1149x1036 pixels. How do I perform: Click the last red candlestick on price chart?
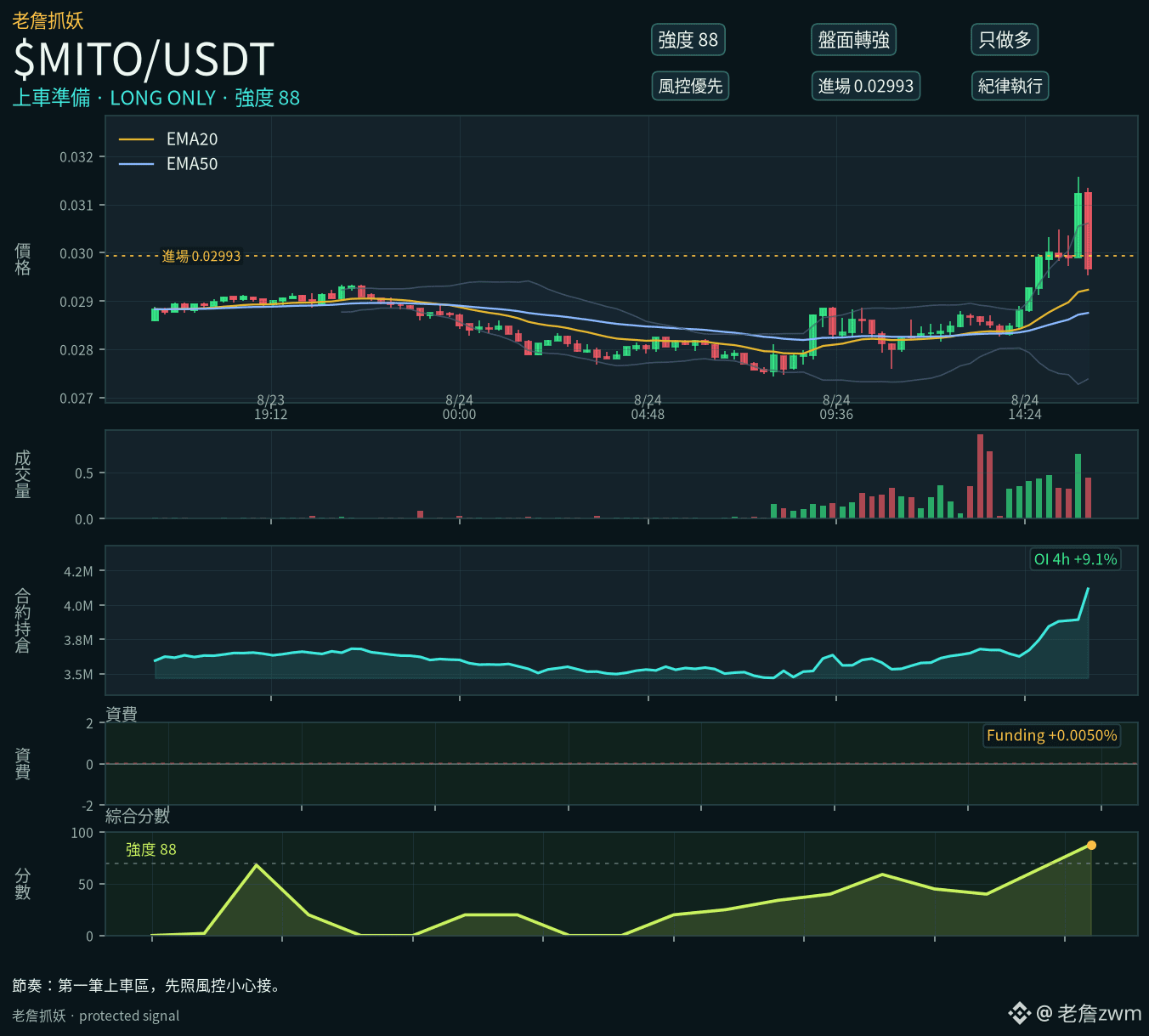click(1088, 231)
